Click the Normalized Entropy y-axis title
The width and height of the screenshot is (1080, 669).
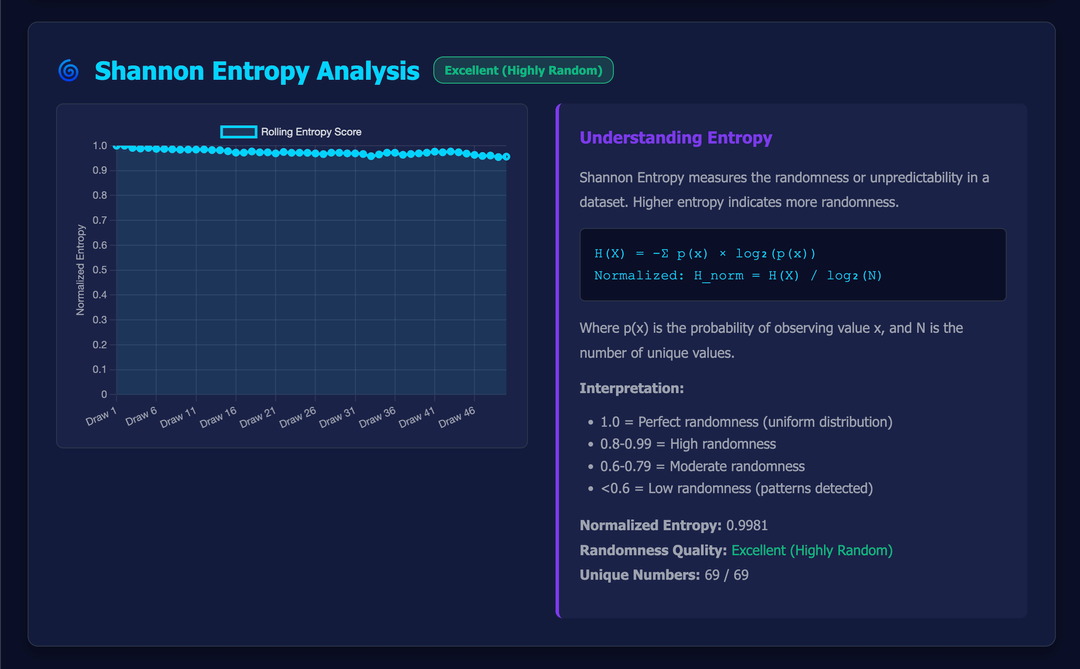(x=81, y=270)
